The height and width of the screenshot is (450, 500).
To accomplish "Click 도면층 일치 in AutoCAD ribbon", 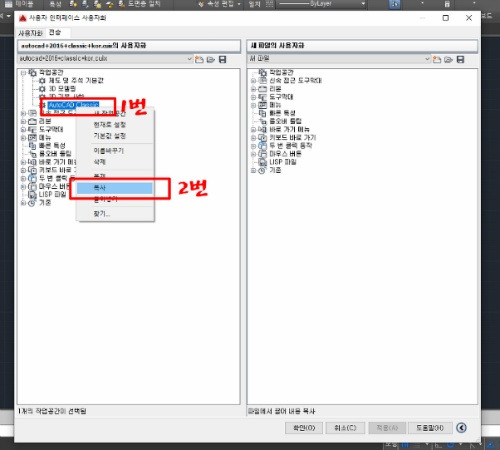I will 140,4.
